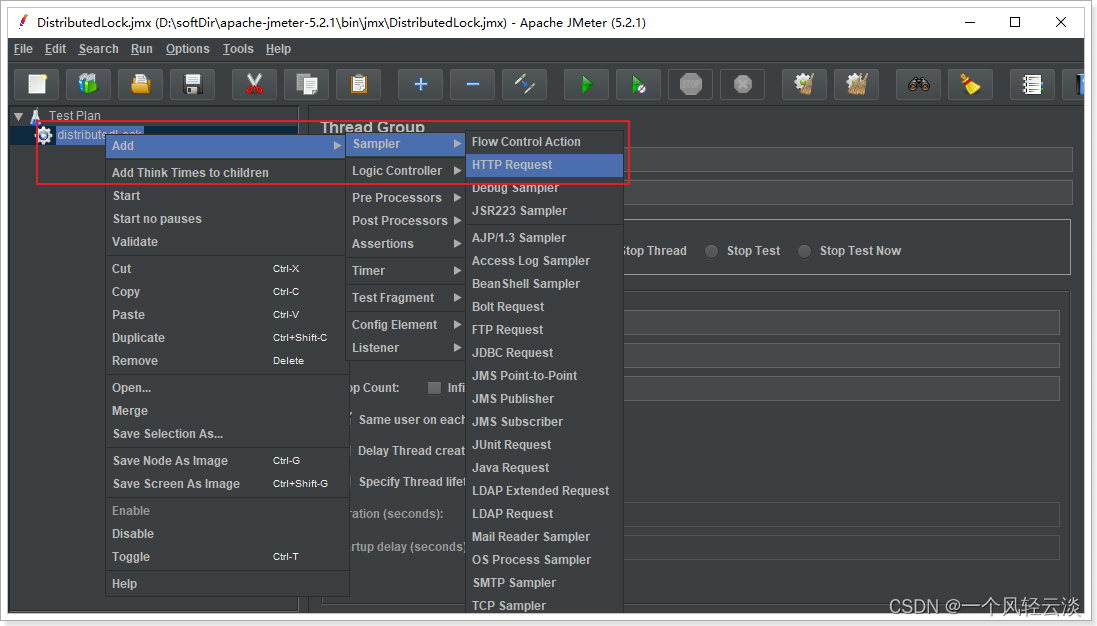Open the File menu
The image size is (1097, 626).
[23, 49]
